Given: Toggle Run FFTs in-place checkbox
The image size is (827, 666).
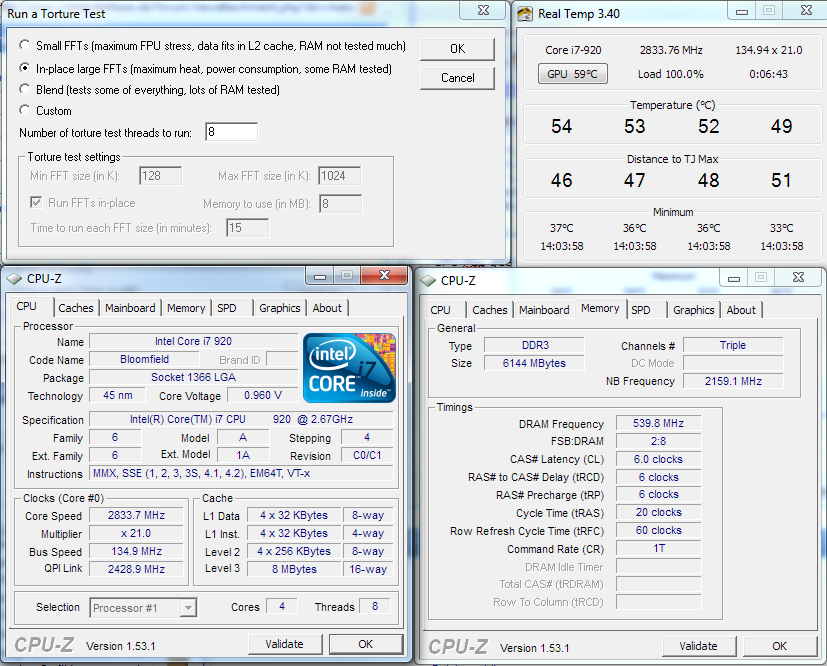Looking at the screenshot, I should click(36, 202).
